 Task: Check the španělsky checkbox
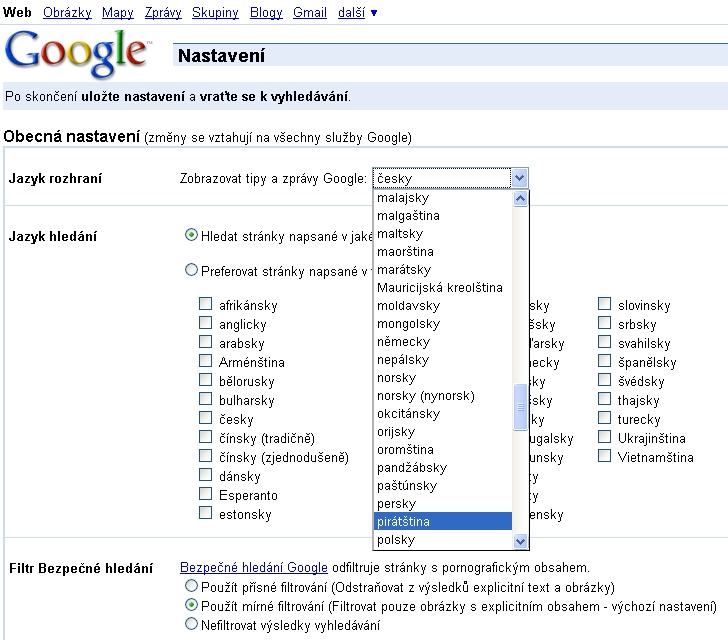coord(604,360)
